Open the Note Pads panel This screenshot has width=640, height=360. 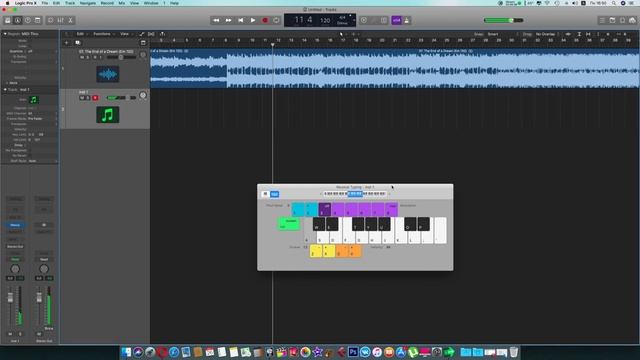click(x=612, y=20)
